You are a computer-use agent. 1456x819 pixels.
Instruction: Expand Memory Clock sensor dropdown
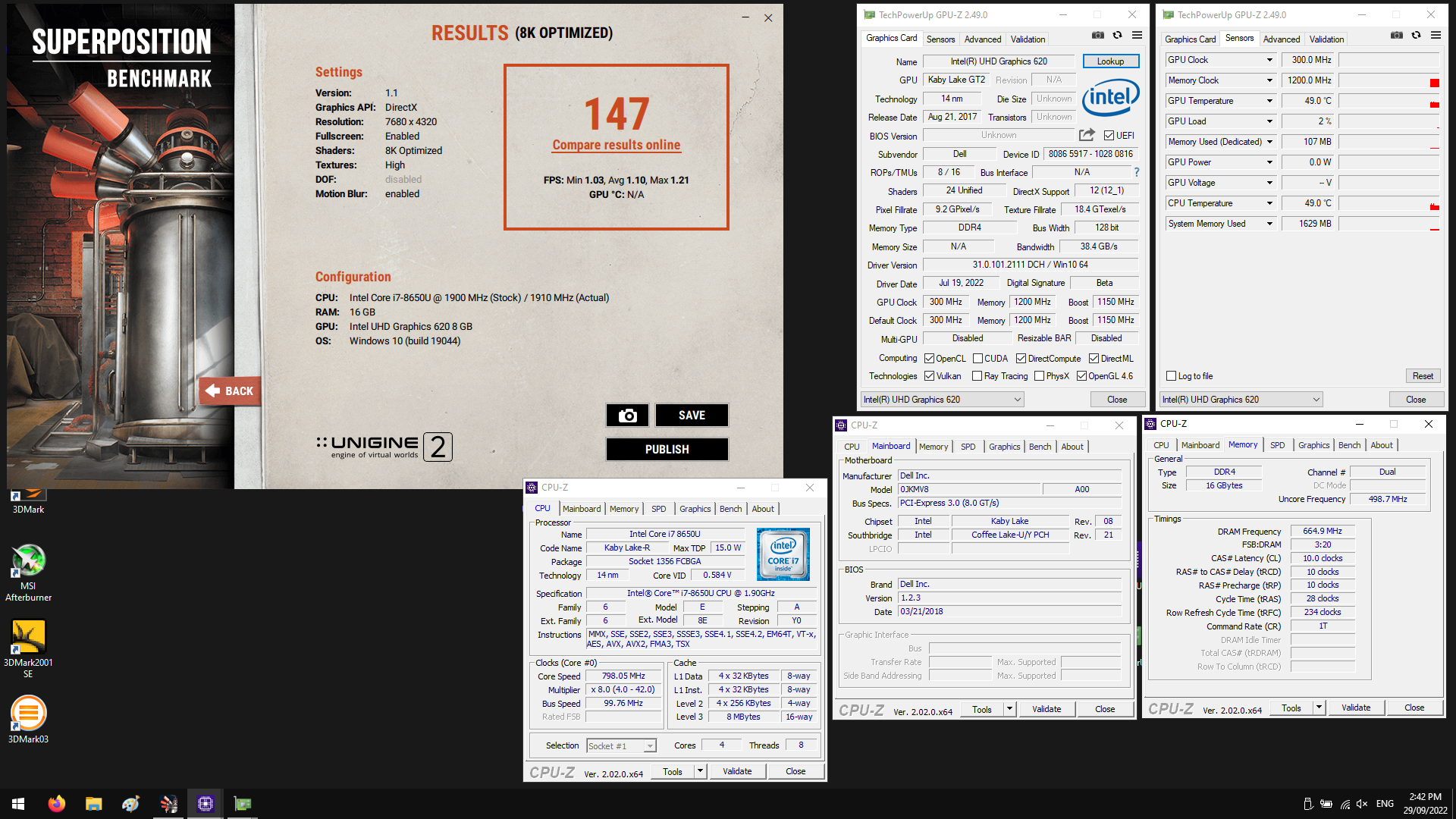[x=1269, y=80]
